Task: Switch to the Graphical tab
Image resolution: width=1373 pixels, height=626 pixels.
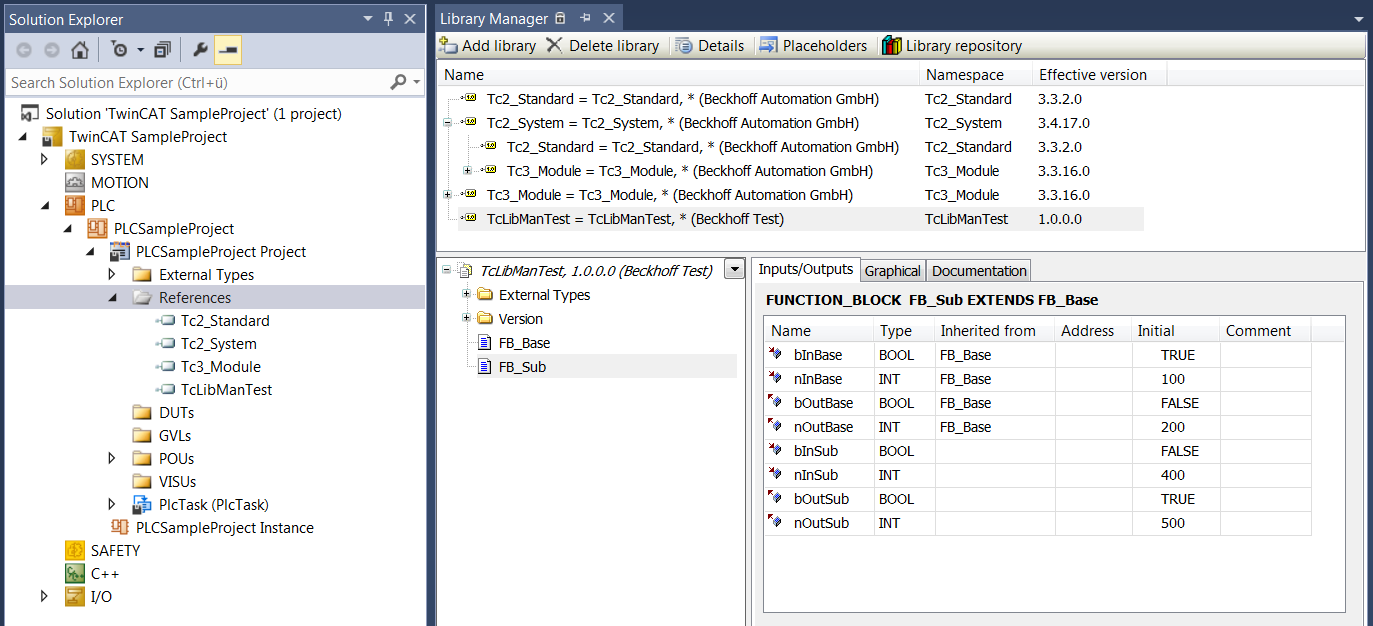Action: tap(892, 270)
